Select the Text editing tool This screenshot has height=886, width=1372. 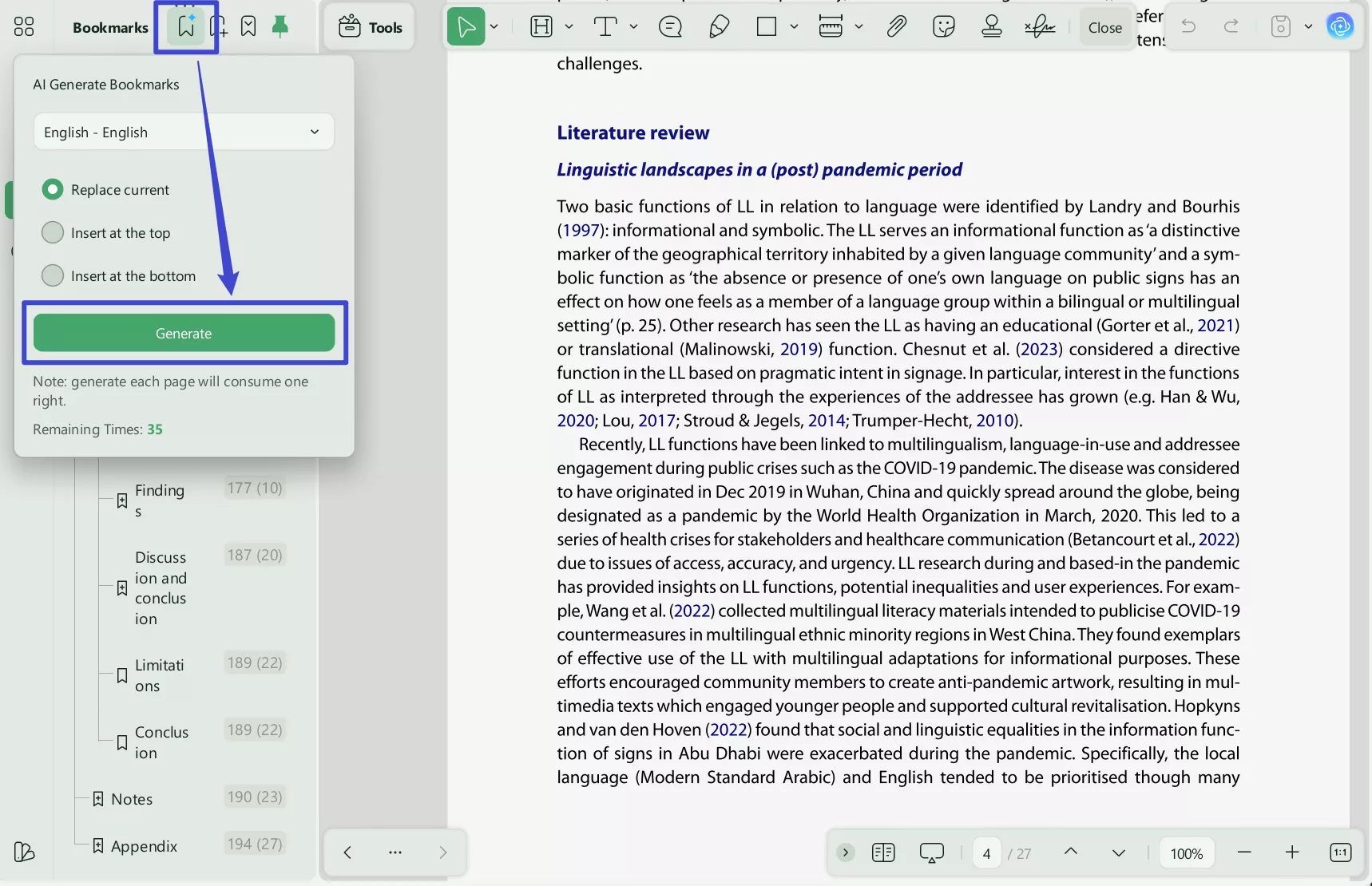tap(605, 26)
